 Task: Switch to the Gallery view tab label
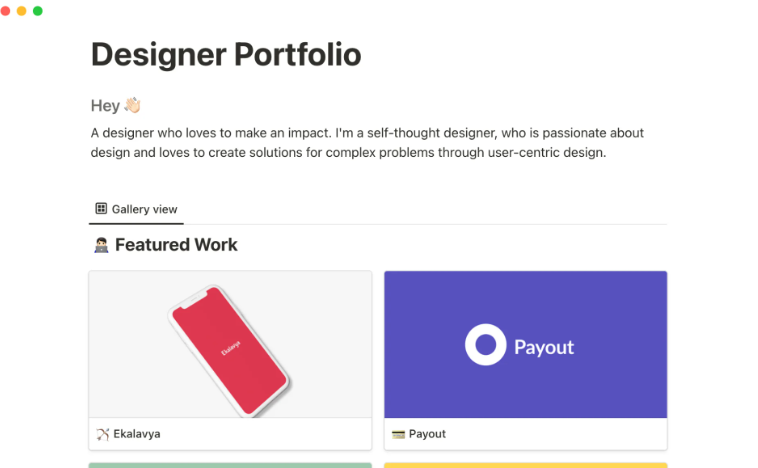144,209
